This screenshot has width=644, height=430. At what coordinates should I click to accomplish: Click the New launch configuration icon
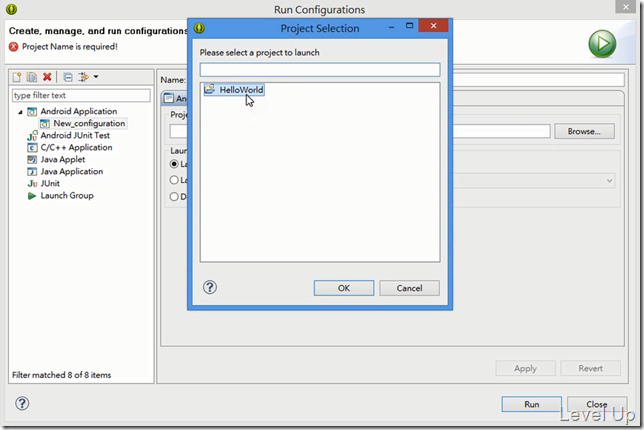[17, 77]
